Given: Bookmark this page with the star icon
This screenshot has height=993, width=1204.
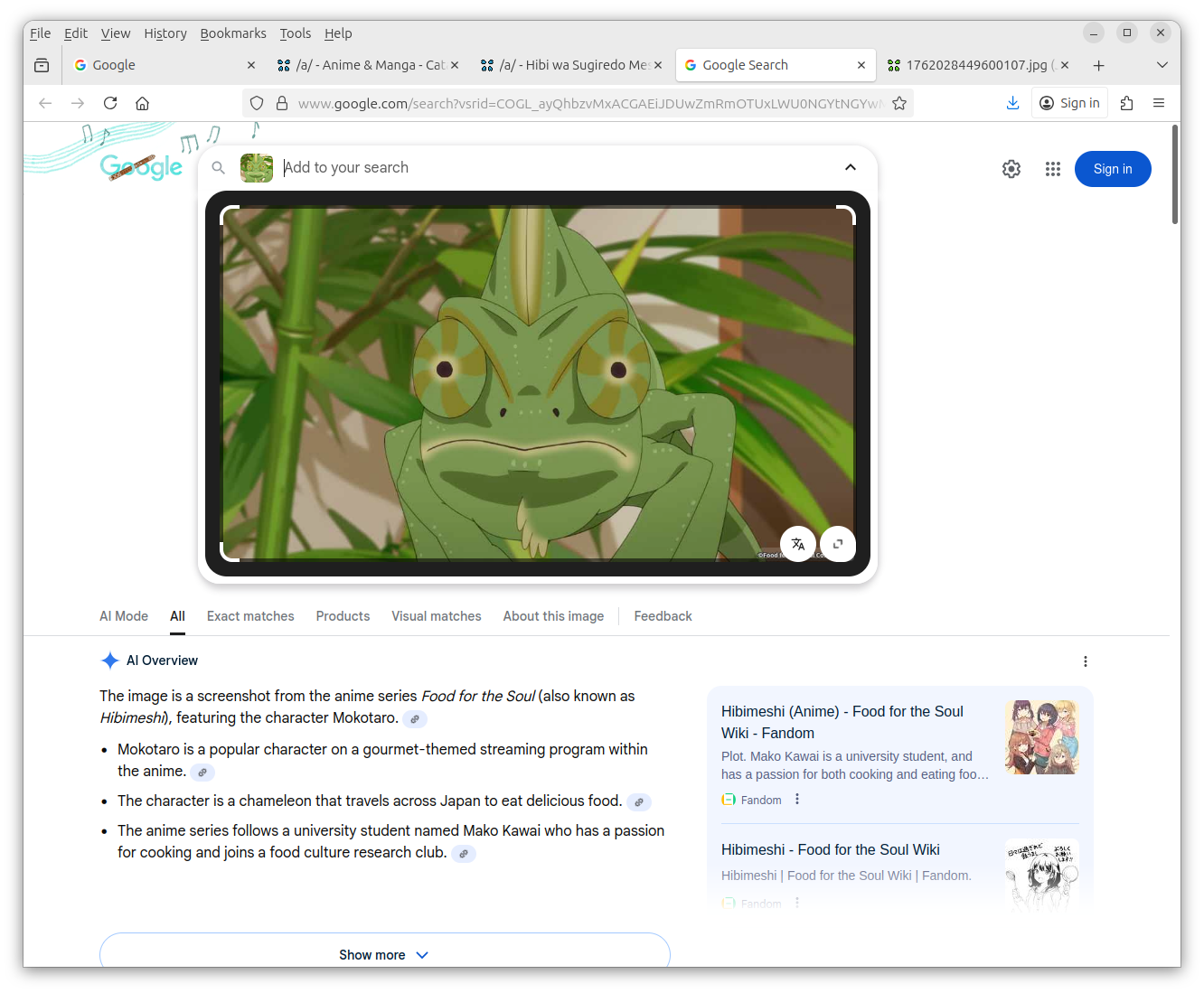Looking at the screenshot, I should [899, 103].
